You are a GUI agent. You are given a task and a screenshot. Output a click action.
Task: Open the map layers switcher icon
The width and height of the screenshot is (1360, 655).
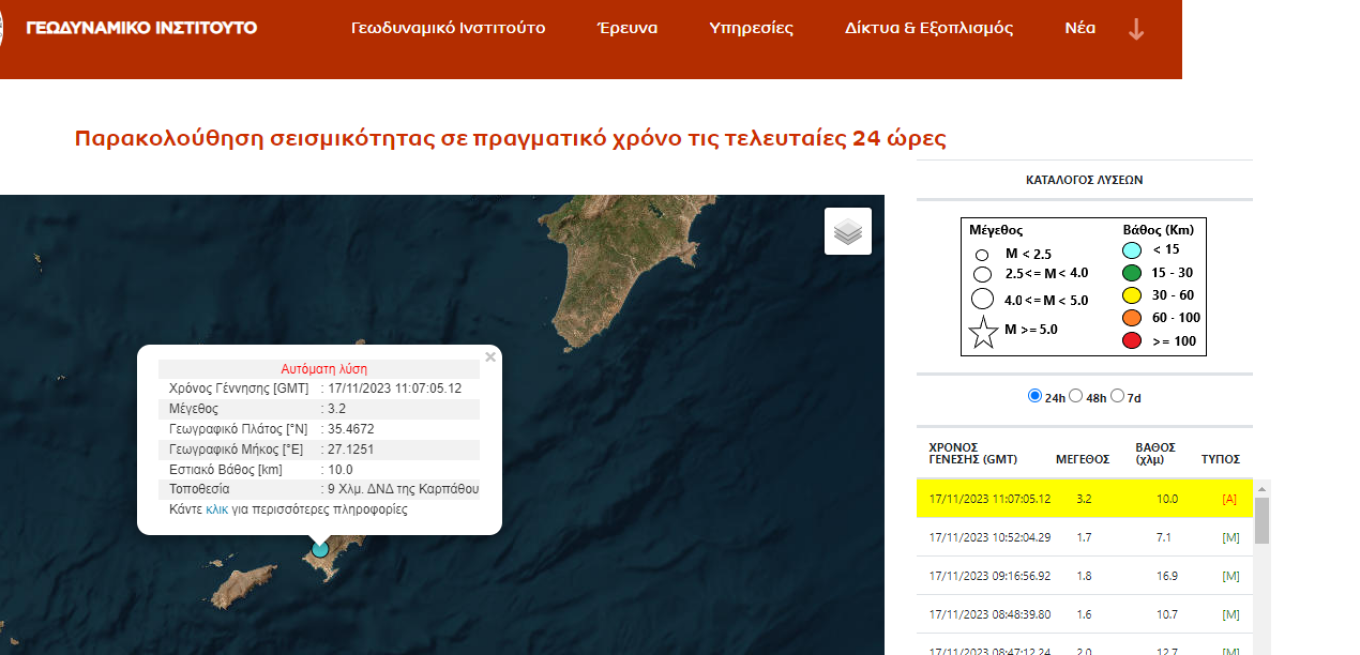click(848, 231)
